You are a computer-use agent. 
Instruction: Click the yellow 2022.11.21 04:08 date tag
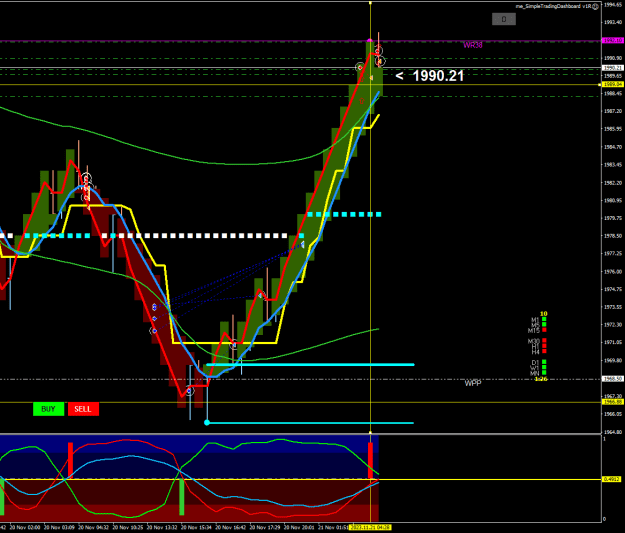pyautogui.click(x=370, y=527)
